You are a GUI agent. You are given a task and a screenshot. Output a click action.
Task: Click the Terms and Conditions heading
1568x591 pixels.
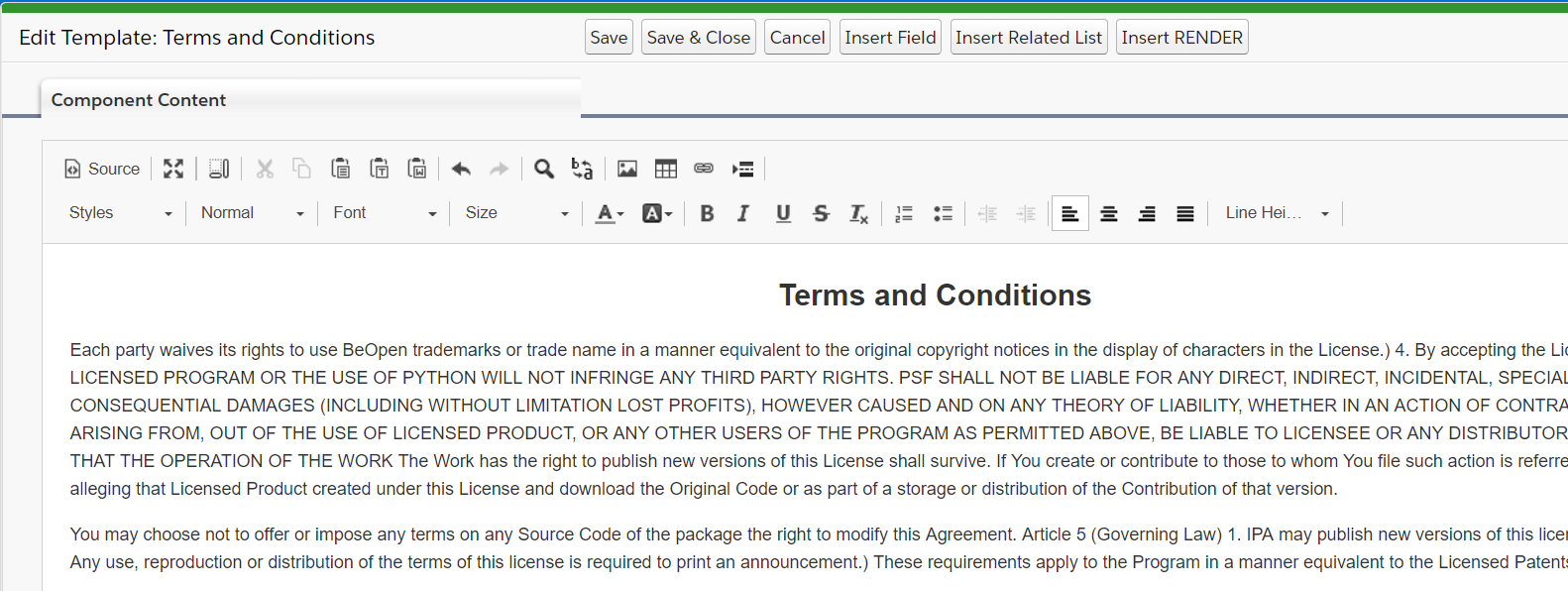935,295
